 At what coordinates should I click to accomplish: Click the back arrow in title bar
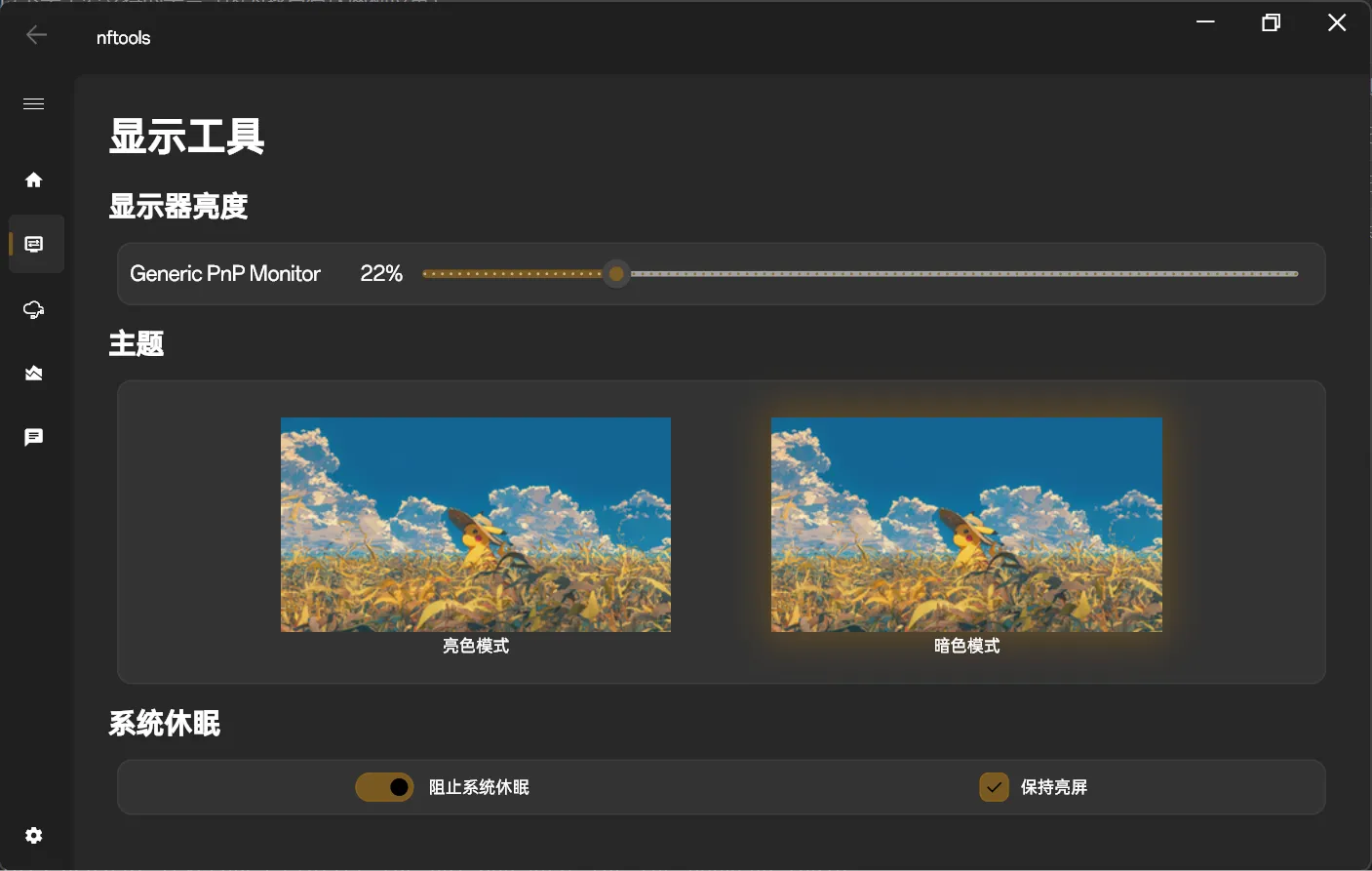pyautogui.click(x=36, y=35)
